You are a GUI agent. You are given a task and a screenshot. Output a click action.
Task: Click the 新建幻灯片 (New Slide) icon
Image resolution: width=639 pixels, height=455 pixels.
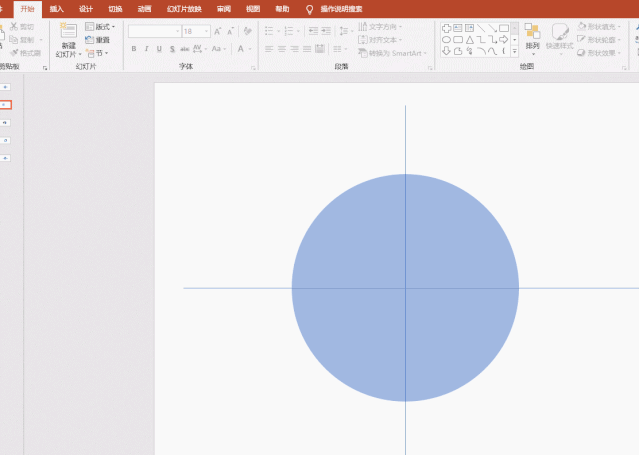[68, 32]
